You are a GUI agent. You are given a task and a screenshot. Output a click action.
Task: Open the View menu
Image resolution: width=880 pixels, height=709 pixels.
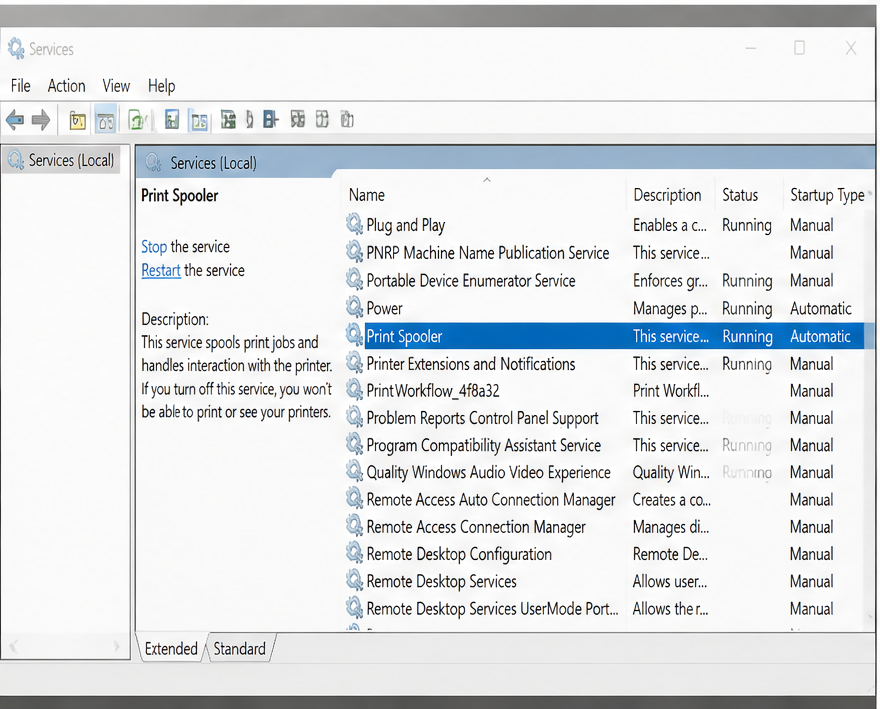[x=116, y=86]
